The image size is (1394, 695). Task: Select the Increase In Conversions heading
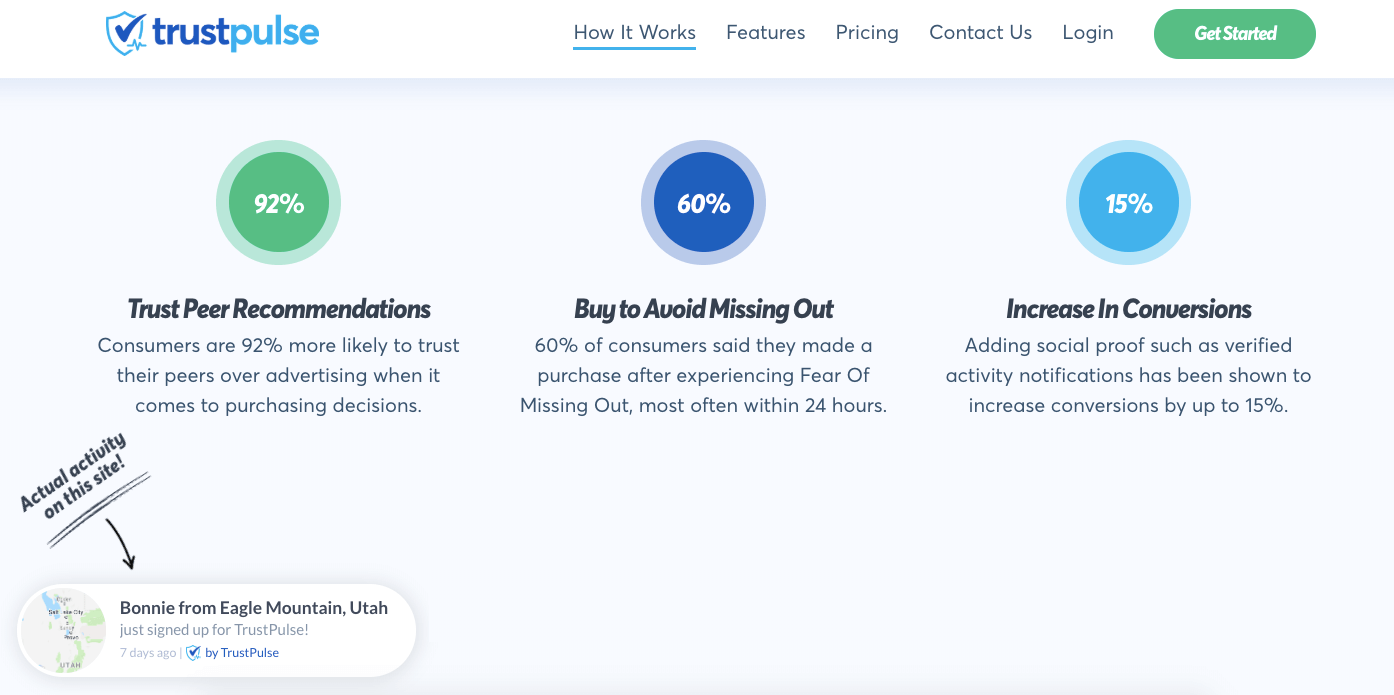1128,309
